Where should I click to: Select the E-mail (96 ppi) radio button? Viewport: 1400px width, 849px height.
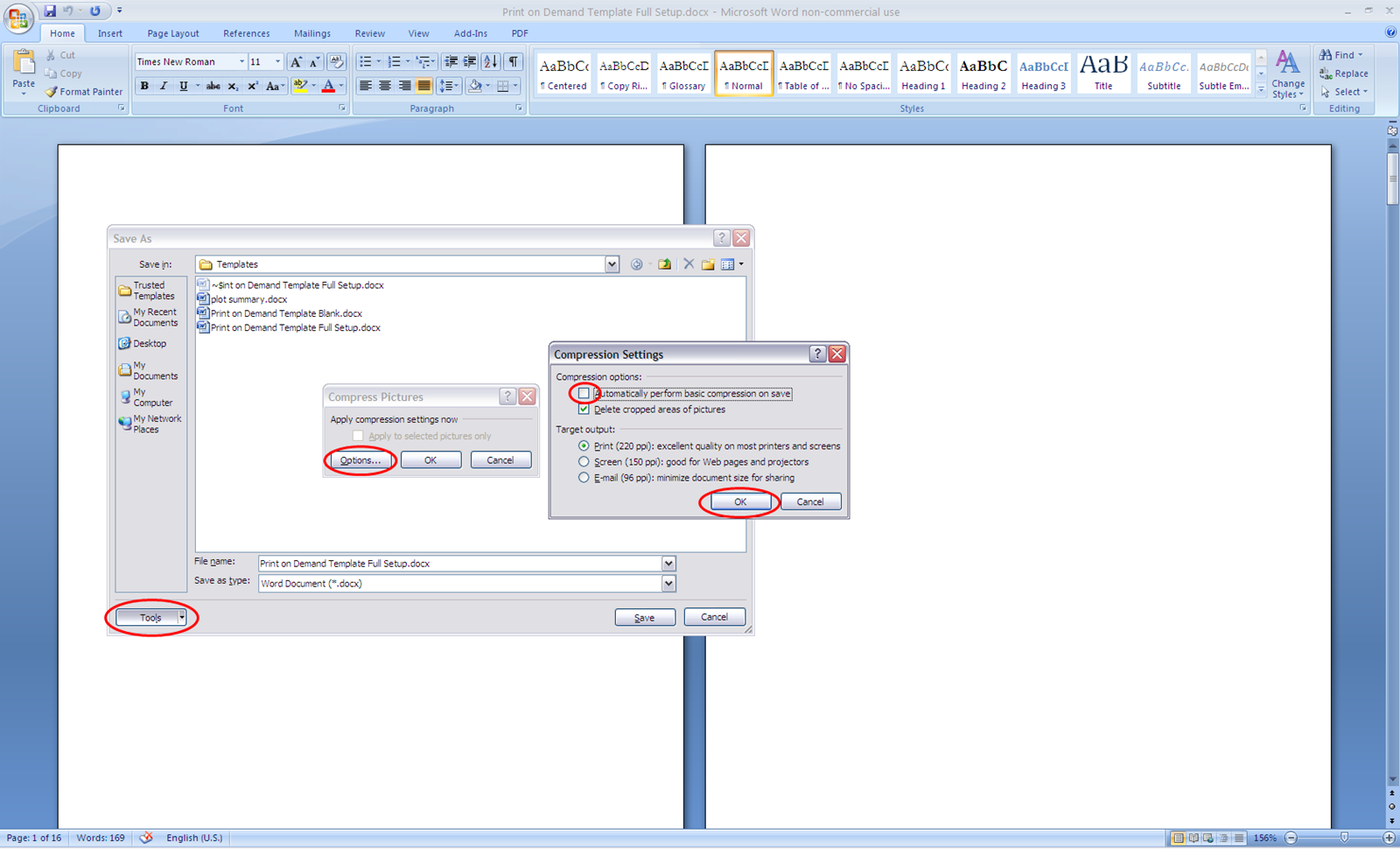click(584, 477)
